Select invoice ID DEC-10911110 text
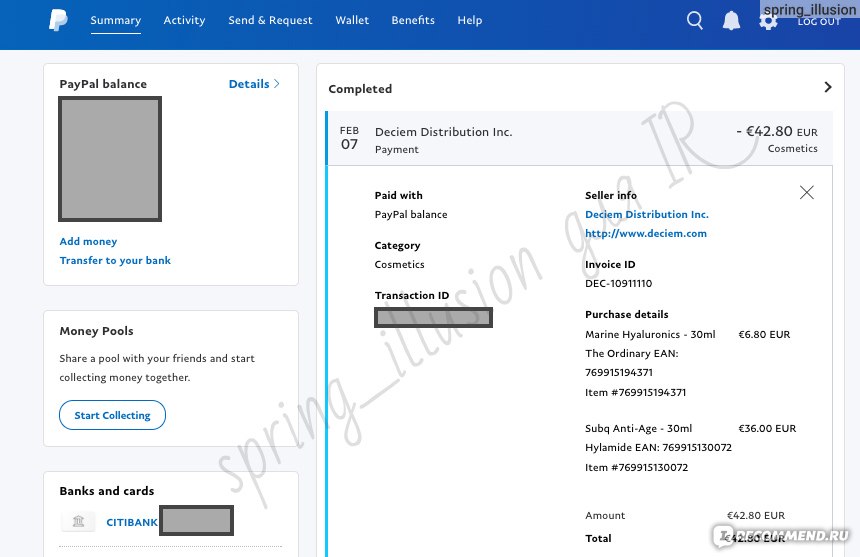 point(618,283)
